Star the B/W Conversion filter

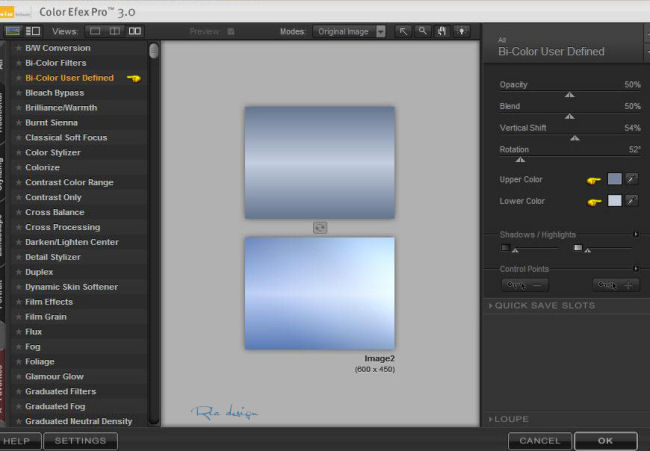tap(19, 48)
